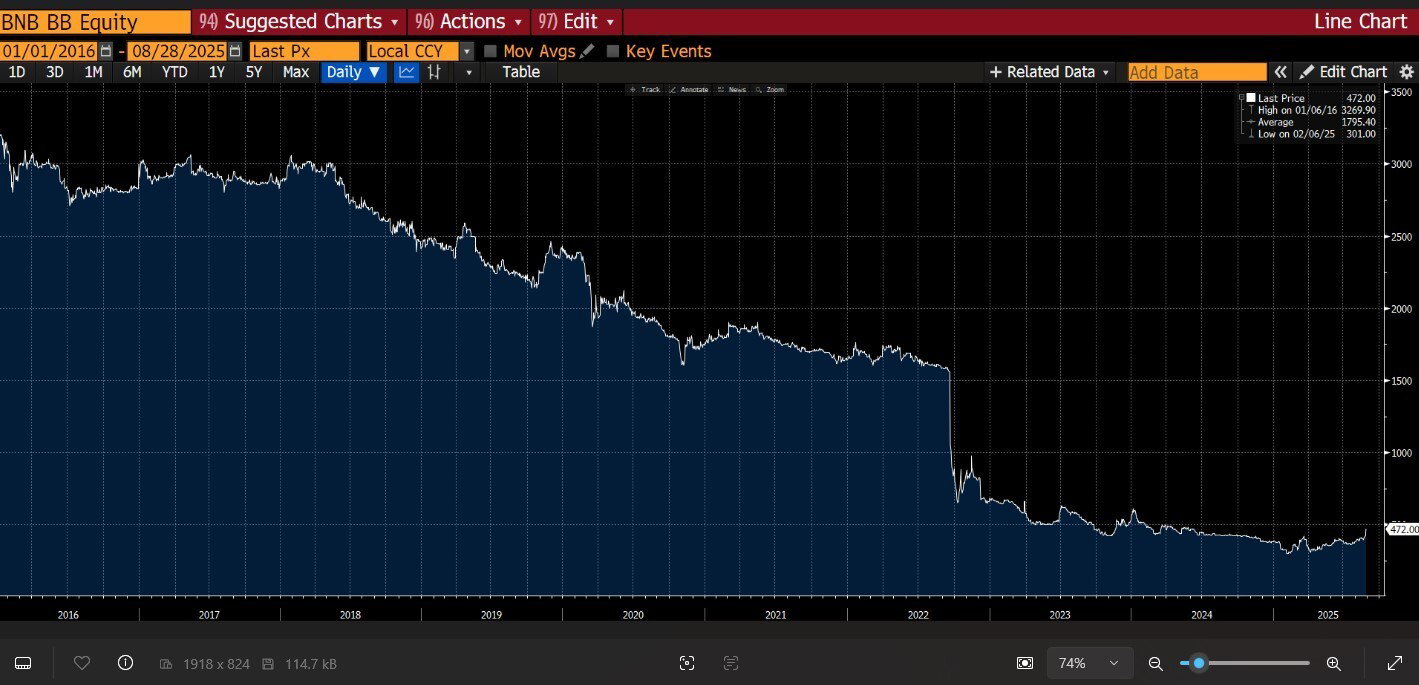Viewport: 1419px width, 685px height.
Task: Enable the Key Events checkbox
Action: pos(613,51)
